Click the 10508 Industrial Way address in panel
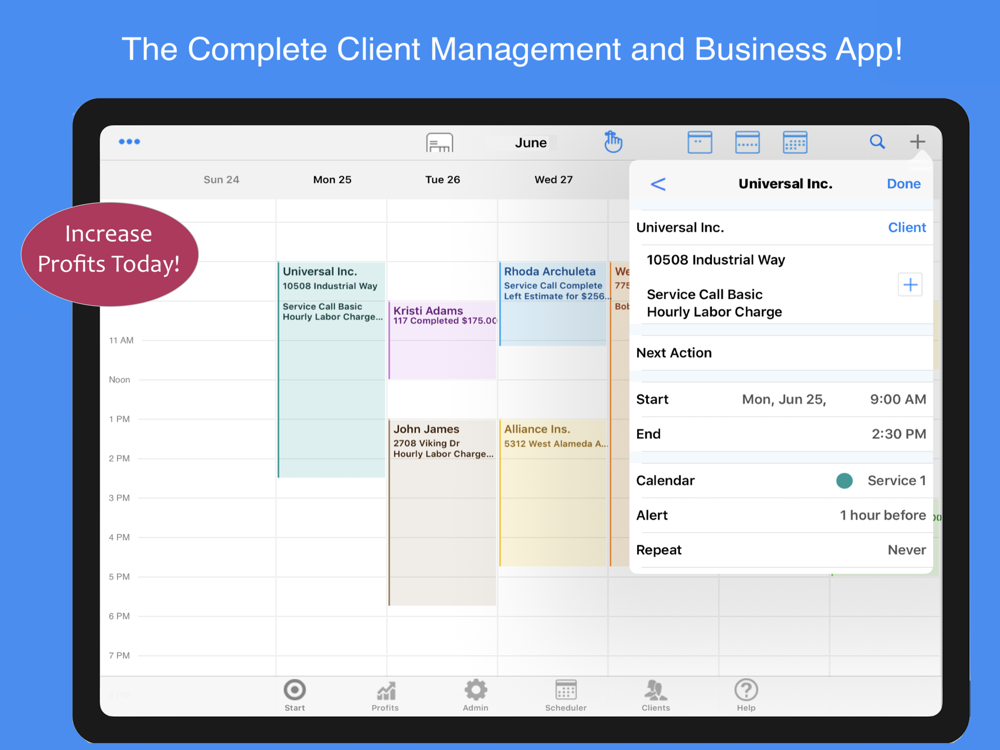This screenshot has height=750, width=1000. point(716,260)
